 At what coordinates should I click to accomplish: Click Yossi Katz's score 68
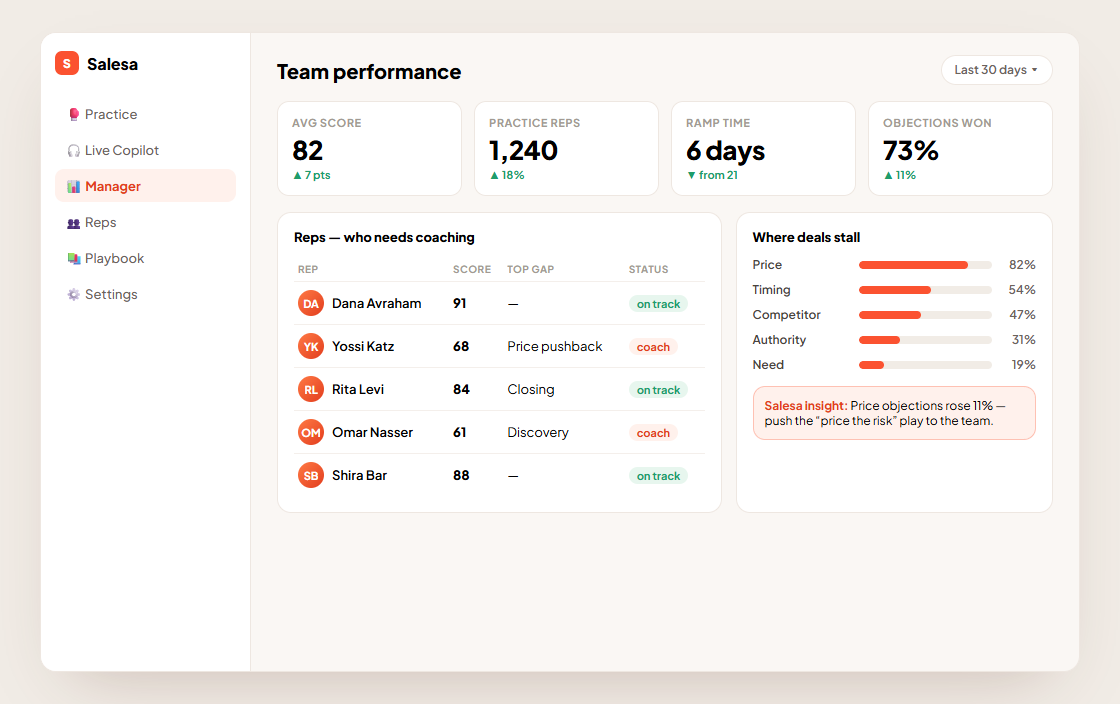point(461,346)
